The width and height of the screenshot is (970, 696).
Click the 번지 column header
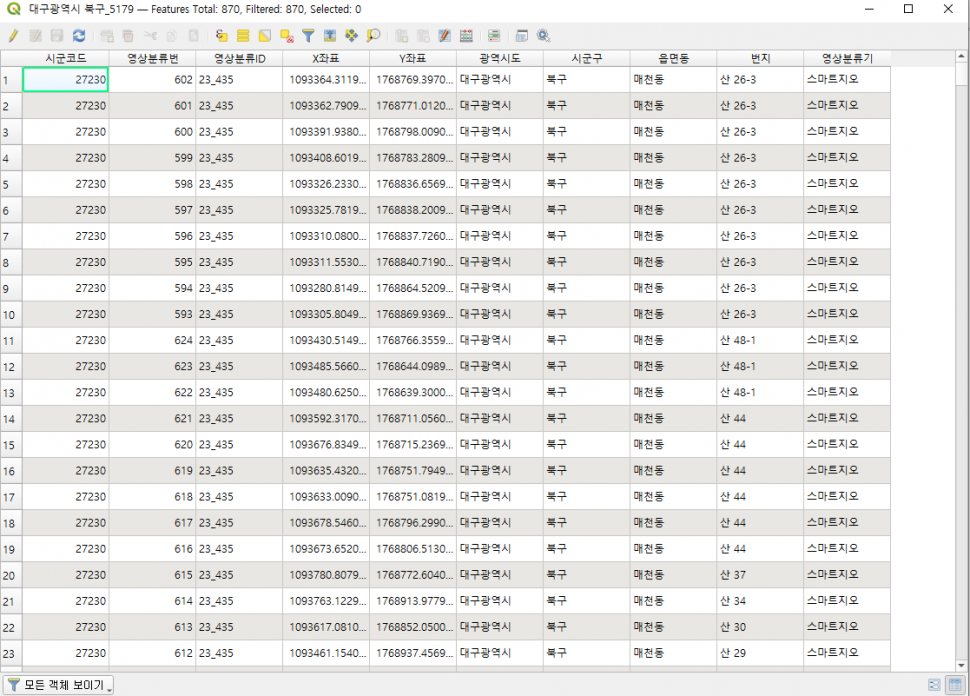click(x=760, y=58)
